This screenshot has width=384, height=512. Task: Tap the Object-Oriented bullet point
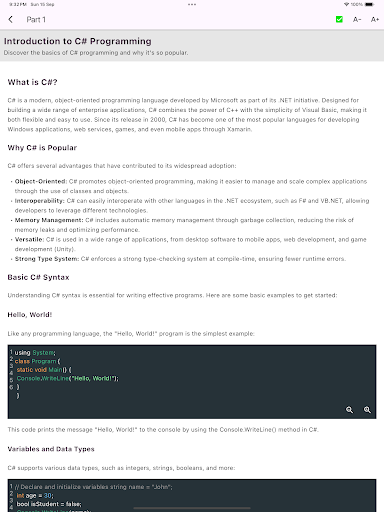point(190,186)
